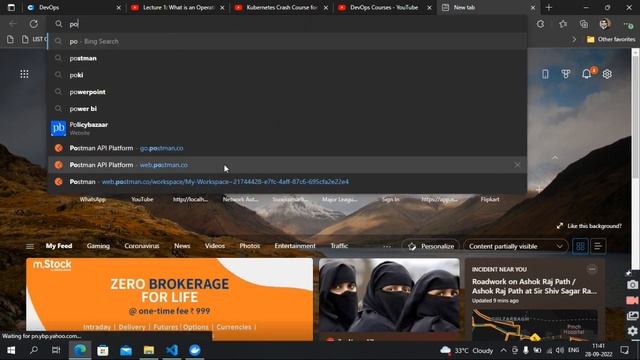Select the Videos feed tab
640x360 pixels.
(x=215, y=246)
